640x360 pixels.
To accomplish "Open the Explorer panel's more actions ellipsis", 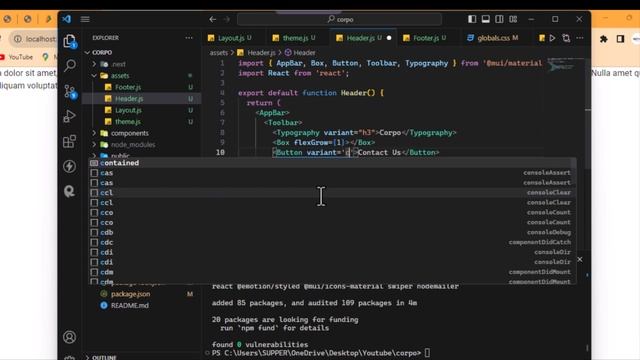I will 189,38.
